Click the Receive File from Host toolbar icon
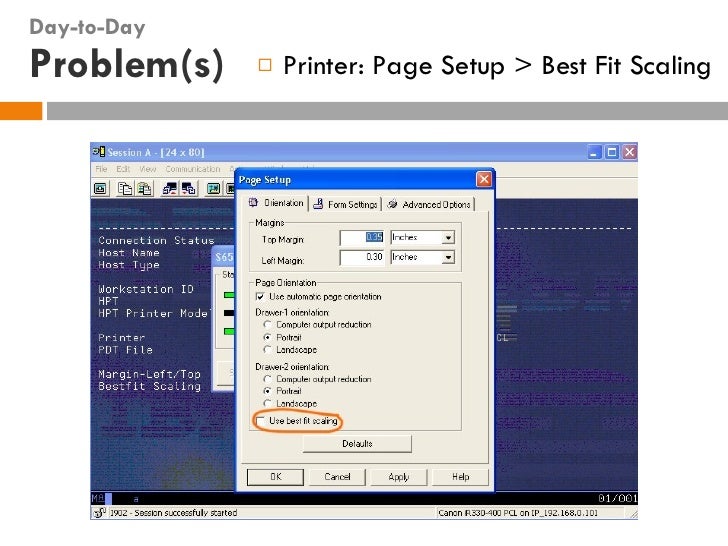728x546 pixels. pyautogui.click(x=189, y=188)
